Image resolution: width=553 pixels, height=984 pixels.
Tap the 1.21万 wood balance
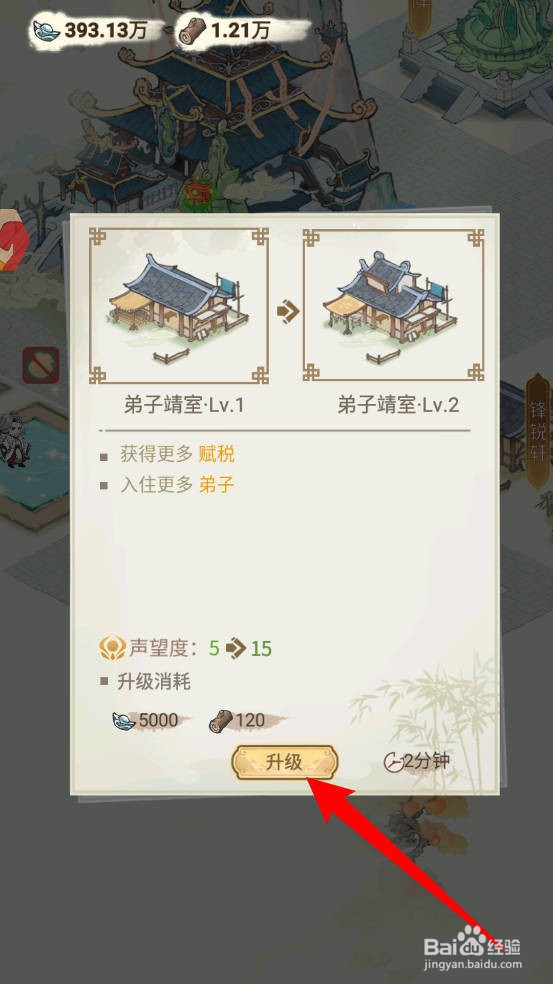[x=240, y=31]
